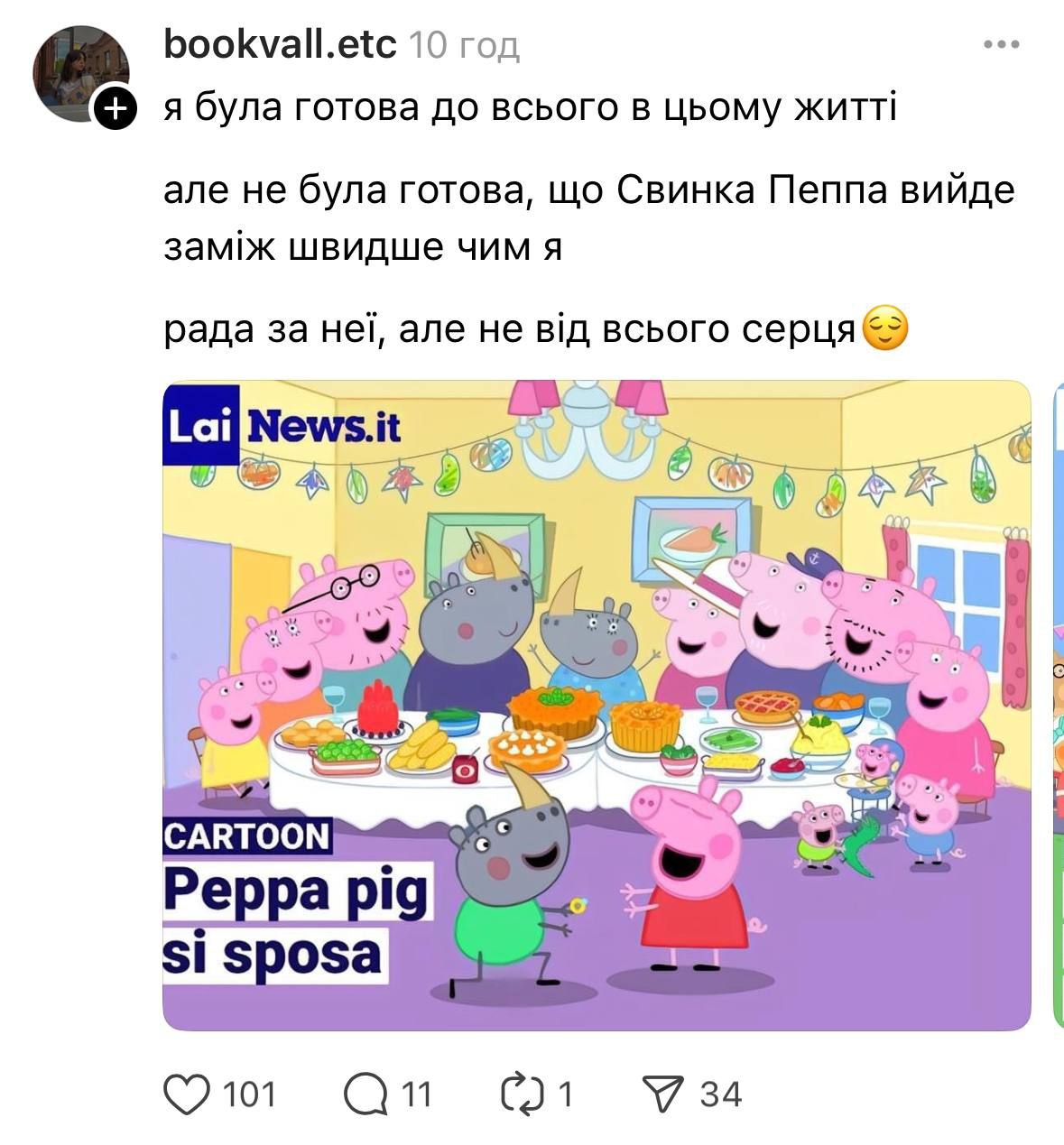Follow bookvall.etc with the plus badge
This screenshot has width=1064, height=1145.
[115, 109]
